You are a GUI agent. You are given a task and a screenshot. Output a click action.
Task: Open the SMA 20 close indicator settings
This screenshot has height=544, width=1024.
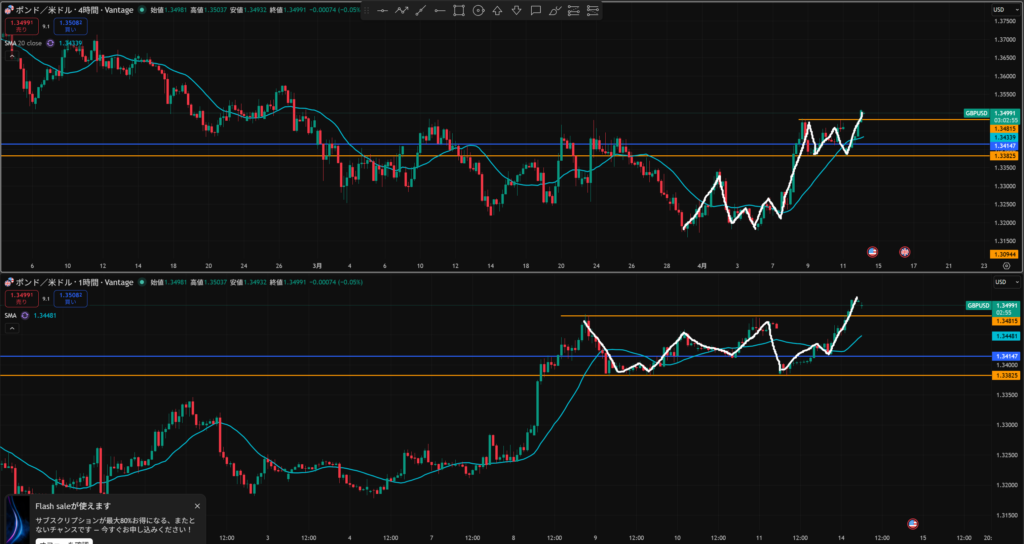pos(29,43)
